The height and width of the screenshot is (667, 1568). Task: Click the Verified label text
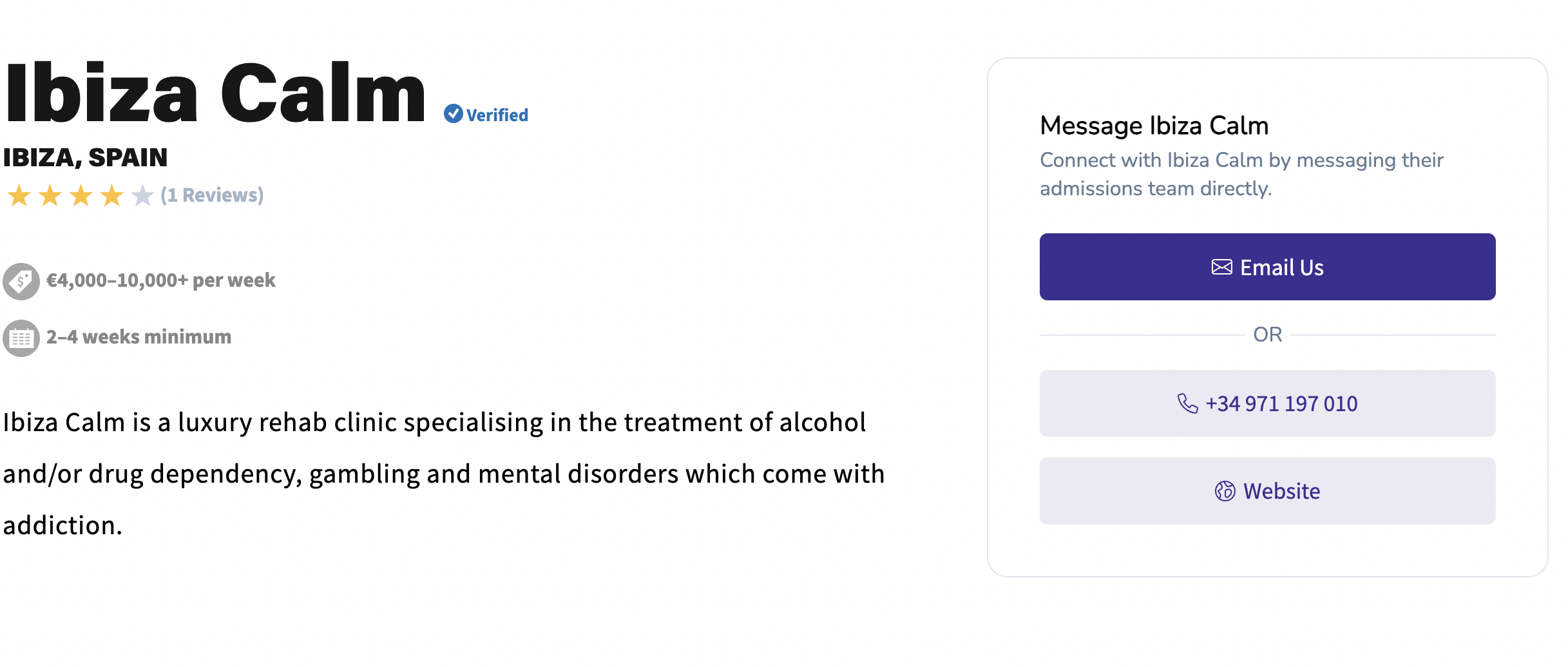(x=497, y=115)
